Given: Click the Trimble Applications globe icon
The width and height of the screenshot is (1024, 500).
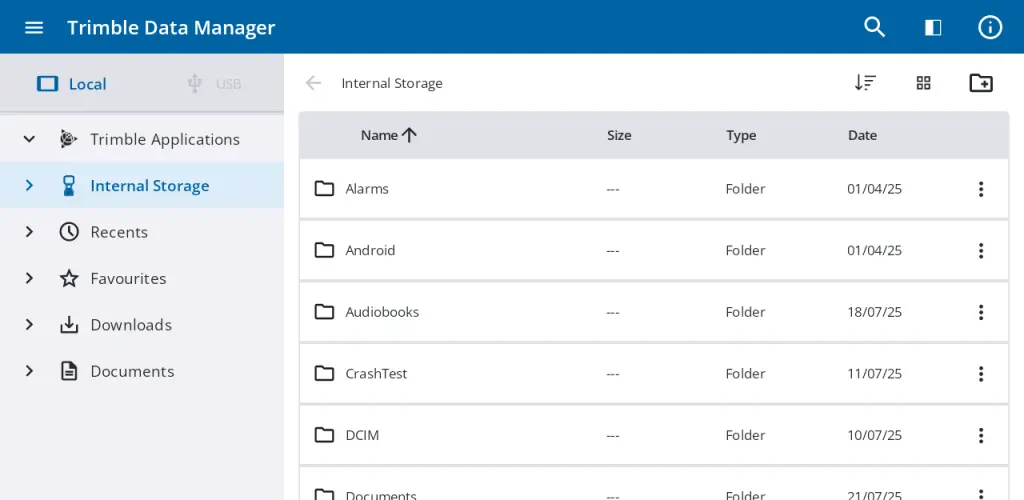Looking at the screenshot, I should 69,139.
